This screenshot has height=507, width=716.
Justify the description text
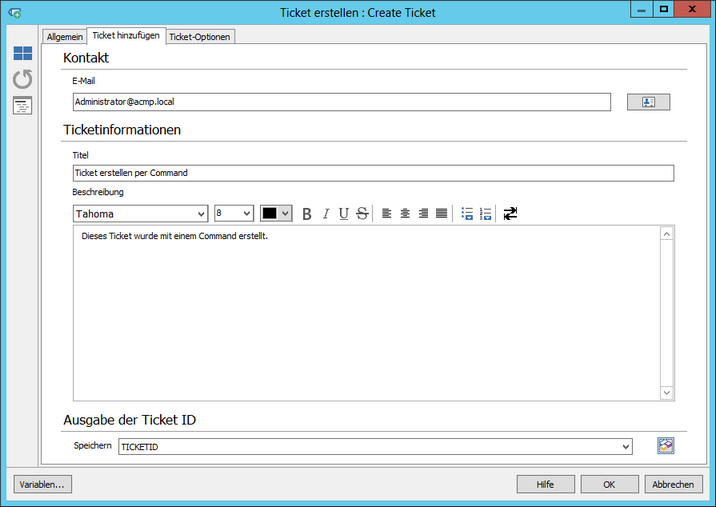click(442, 213)
